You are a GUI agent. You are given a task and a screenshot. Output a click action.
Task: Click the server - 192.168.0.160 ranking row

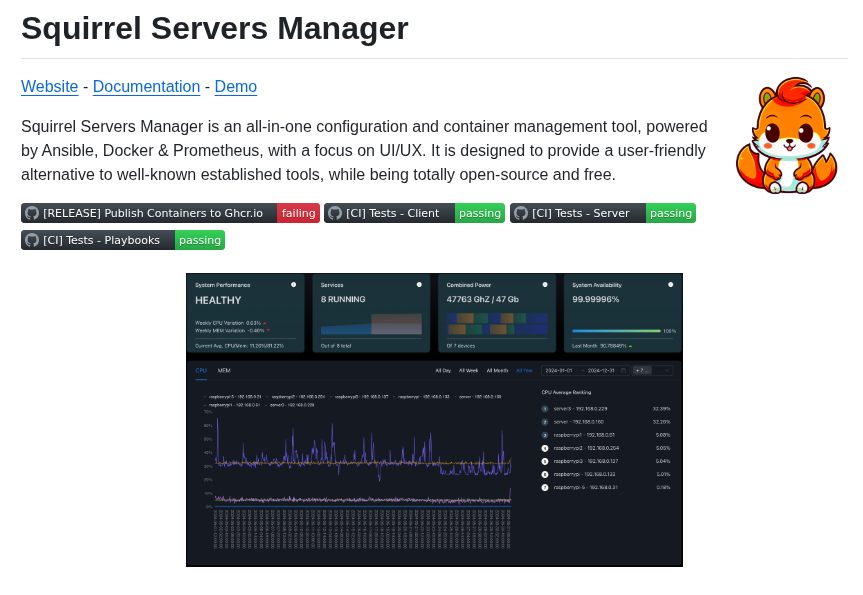pyautogui.click(x=606, y=422)
